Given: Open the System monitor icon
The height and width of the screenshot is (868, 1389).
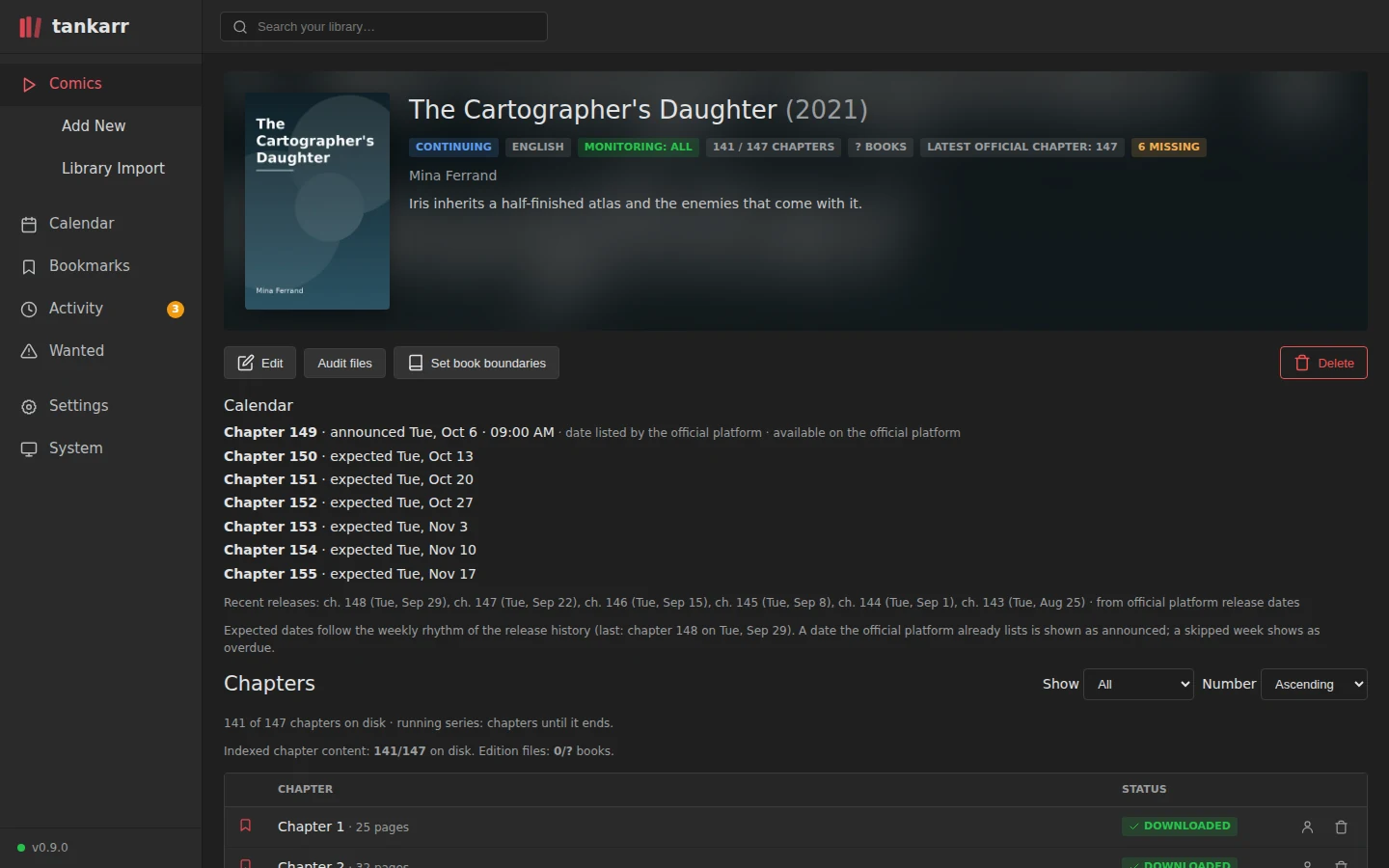Looking at the screenshot, I should click(29, 448).
